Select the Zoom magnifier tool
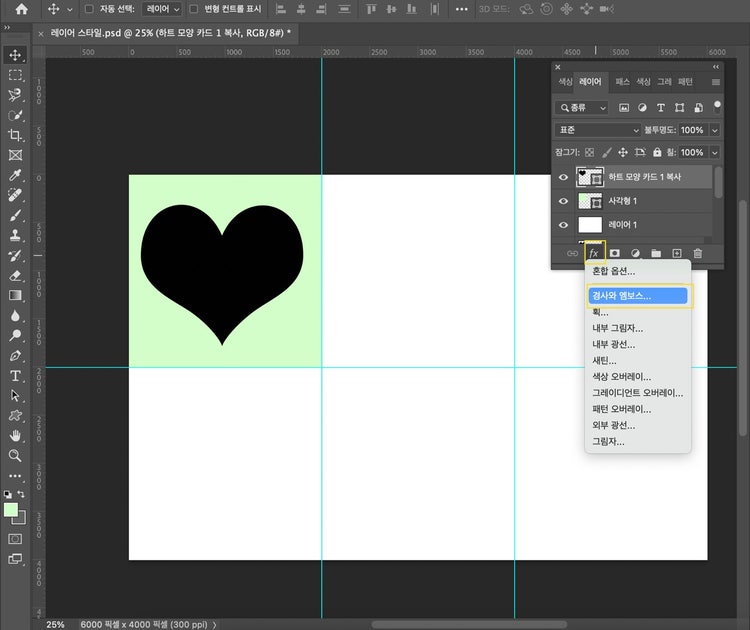 (15, 455)
